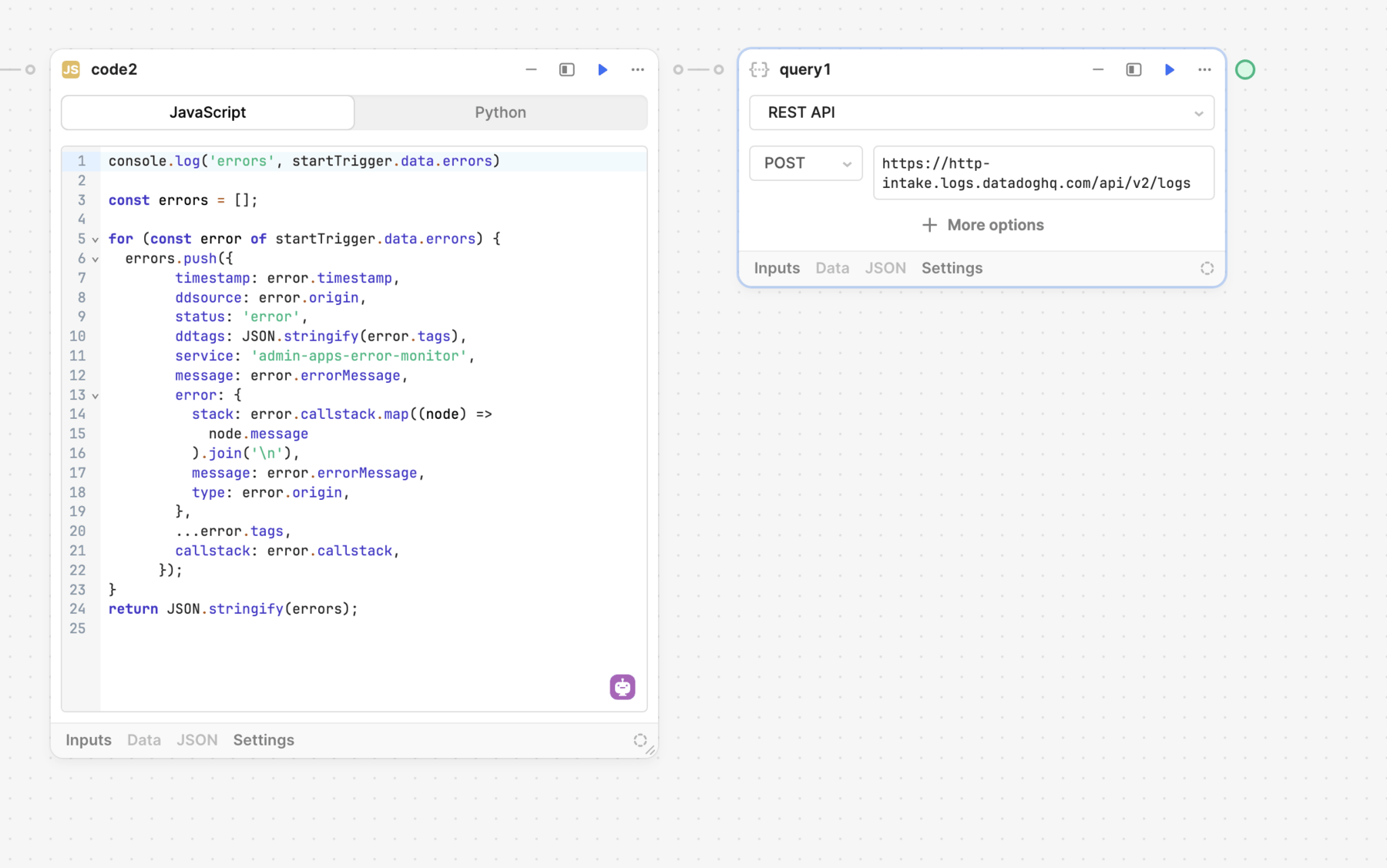Click the 'const errors = [];' line
1387x868 pixels.
(x=183, y=200)
